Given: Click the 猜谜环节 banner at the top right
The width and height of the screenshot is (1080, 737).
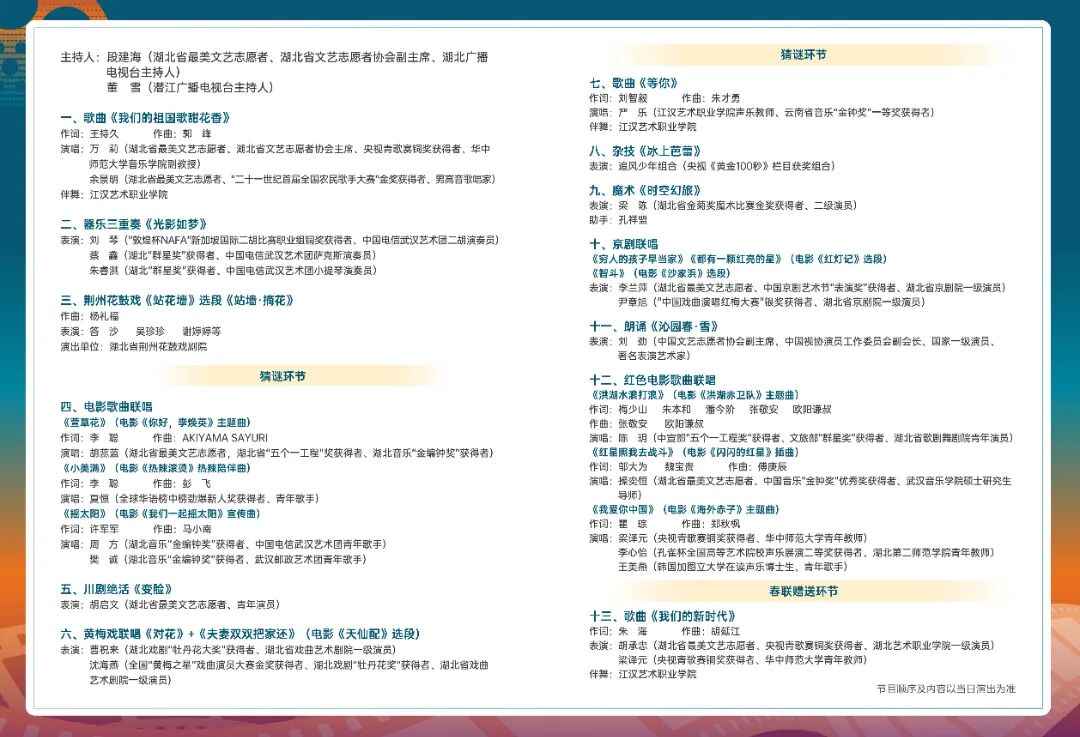Looking at the screenshot, I should click(804, 55).
